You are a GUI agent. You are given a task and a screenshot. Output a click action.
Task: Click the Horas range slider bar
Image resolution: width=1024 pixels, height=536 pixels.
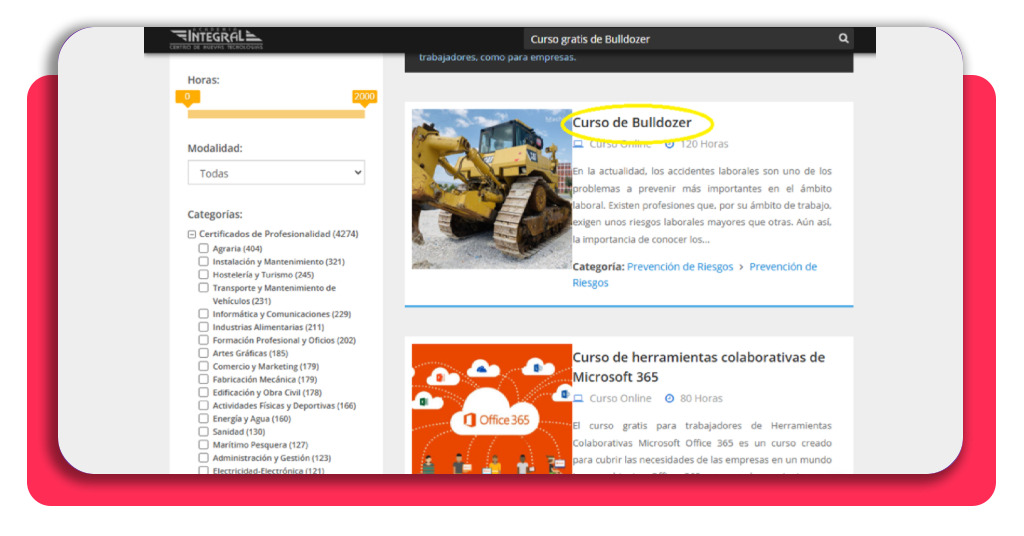[x=276, y=114]
